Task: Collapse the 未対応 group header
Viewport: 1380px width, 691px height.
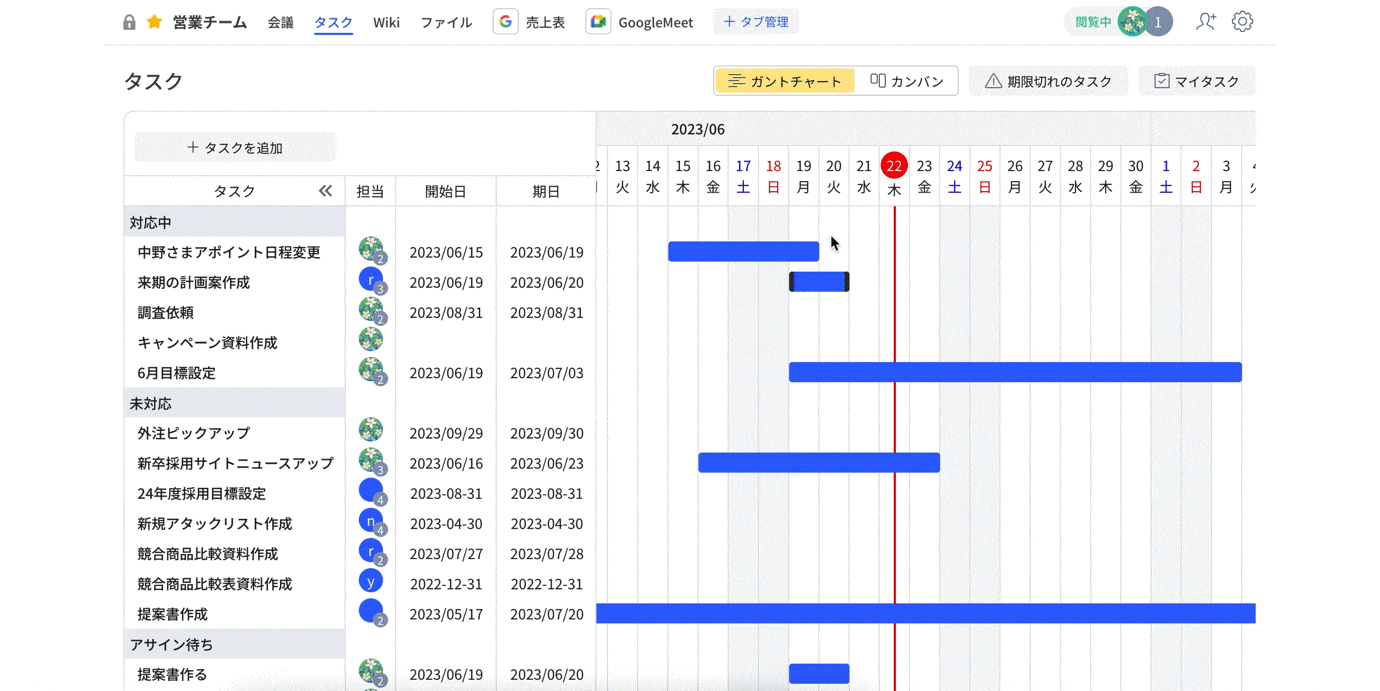Action: (151, 403)
